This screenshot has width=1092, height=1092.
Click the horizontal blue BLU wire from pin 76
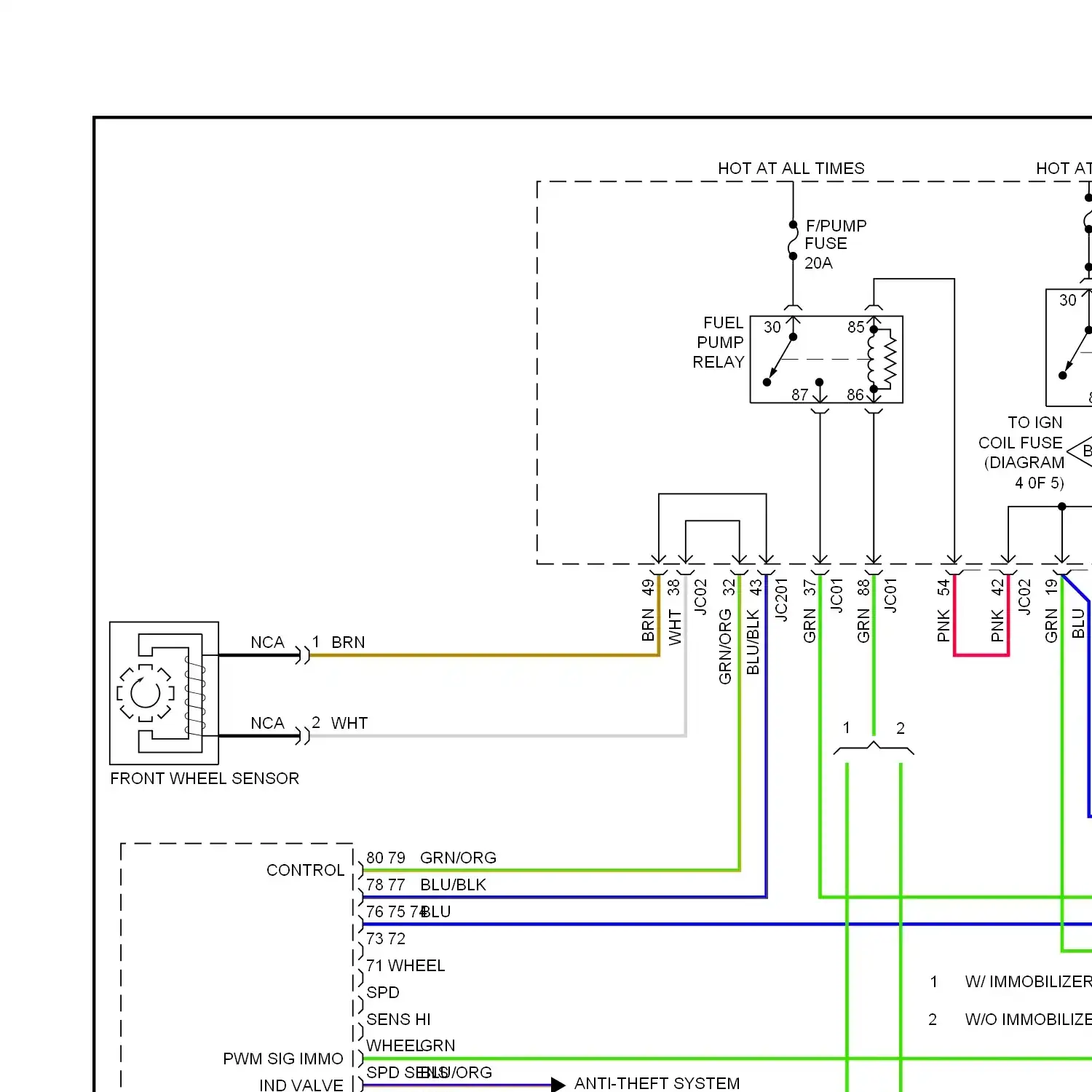tap(727, 924)
